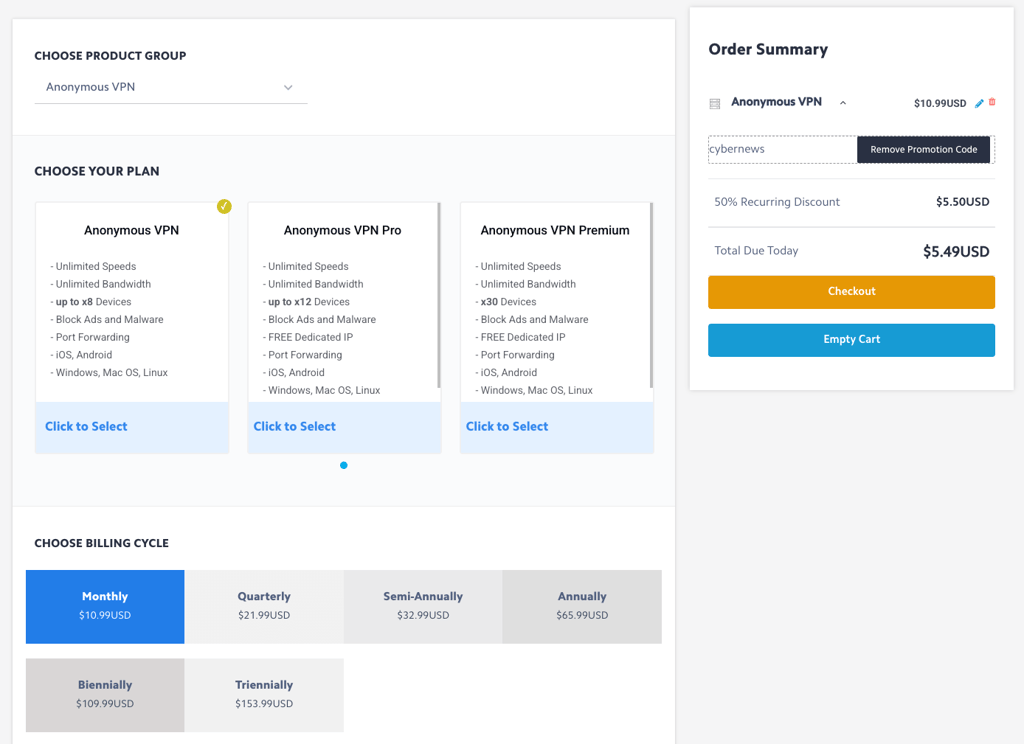This screenshot has width=1024, height=744.
Task: Open the product group dropdown
Action: coord(170,88)
